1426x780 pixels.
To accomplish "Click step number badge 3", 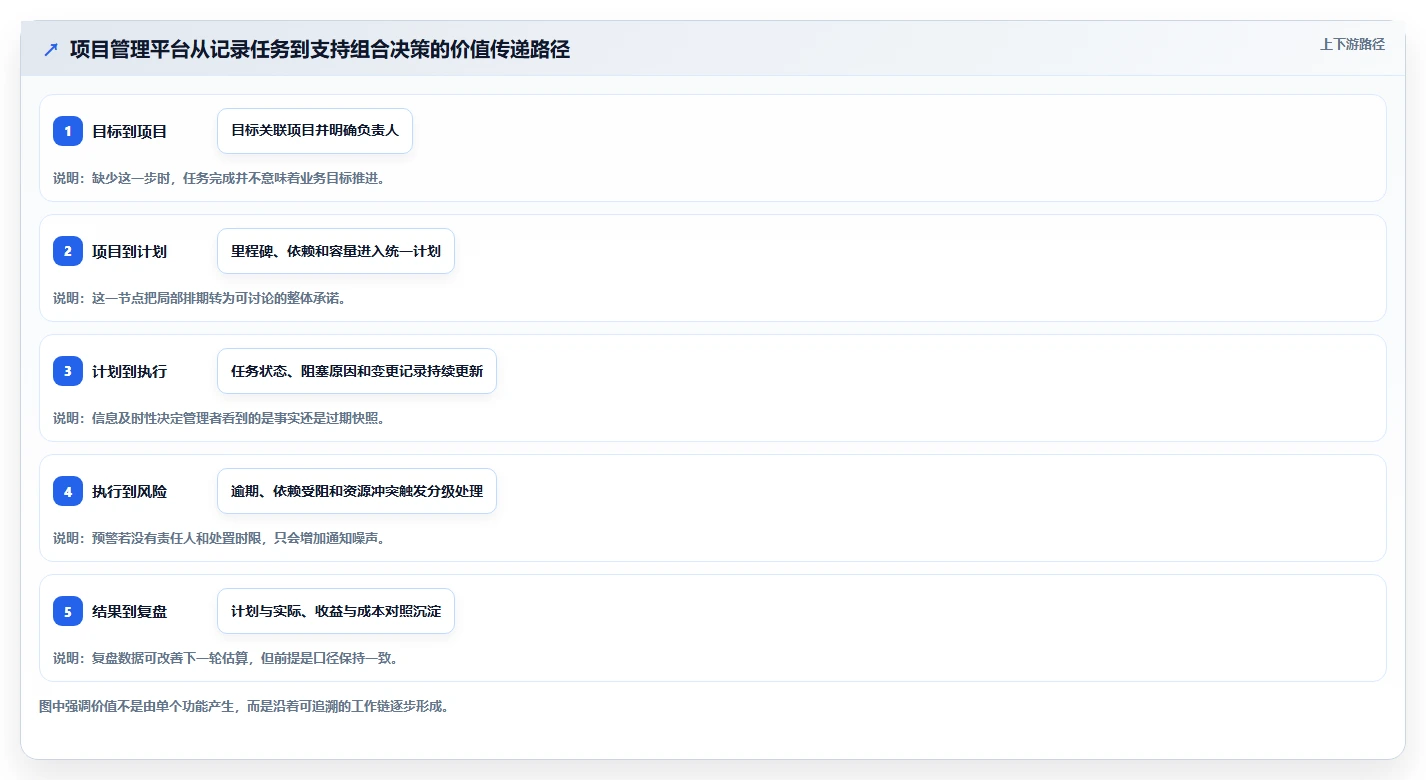I will pos(68,371).
